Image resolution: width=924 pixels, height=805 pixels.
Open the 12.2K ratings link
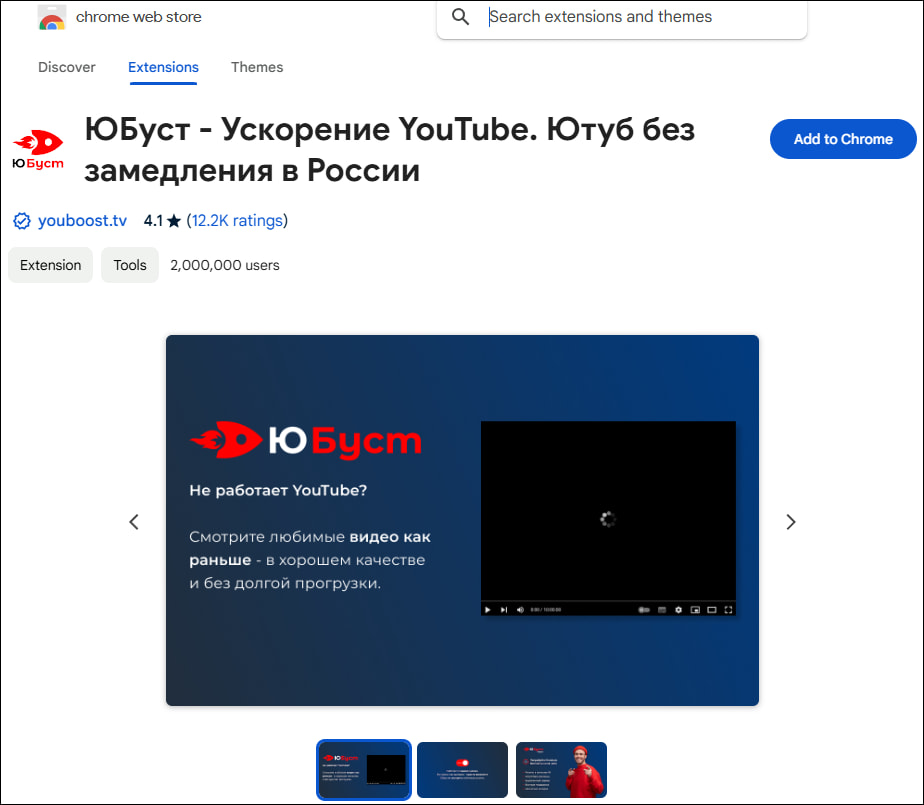coord(237,220)
